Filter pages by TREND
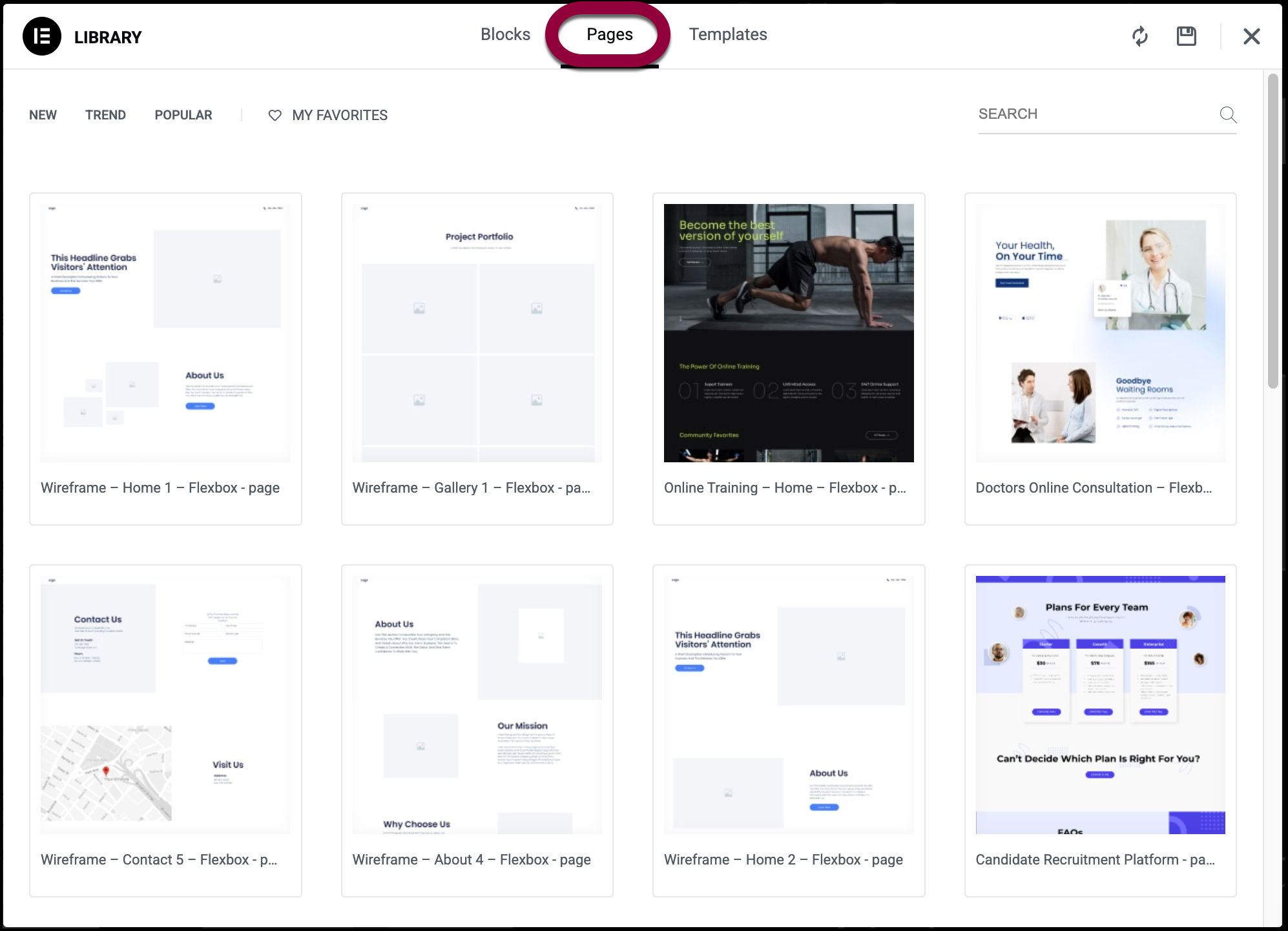The image size is (1288, 931). coord(105,115)
